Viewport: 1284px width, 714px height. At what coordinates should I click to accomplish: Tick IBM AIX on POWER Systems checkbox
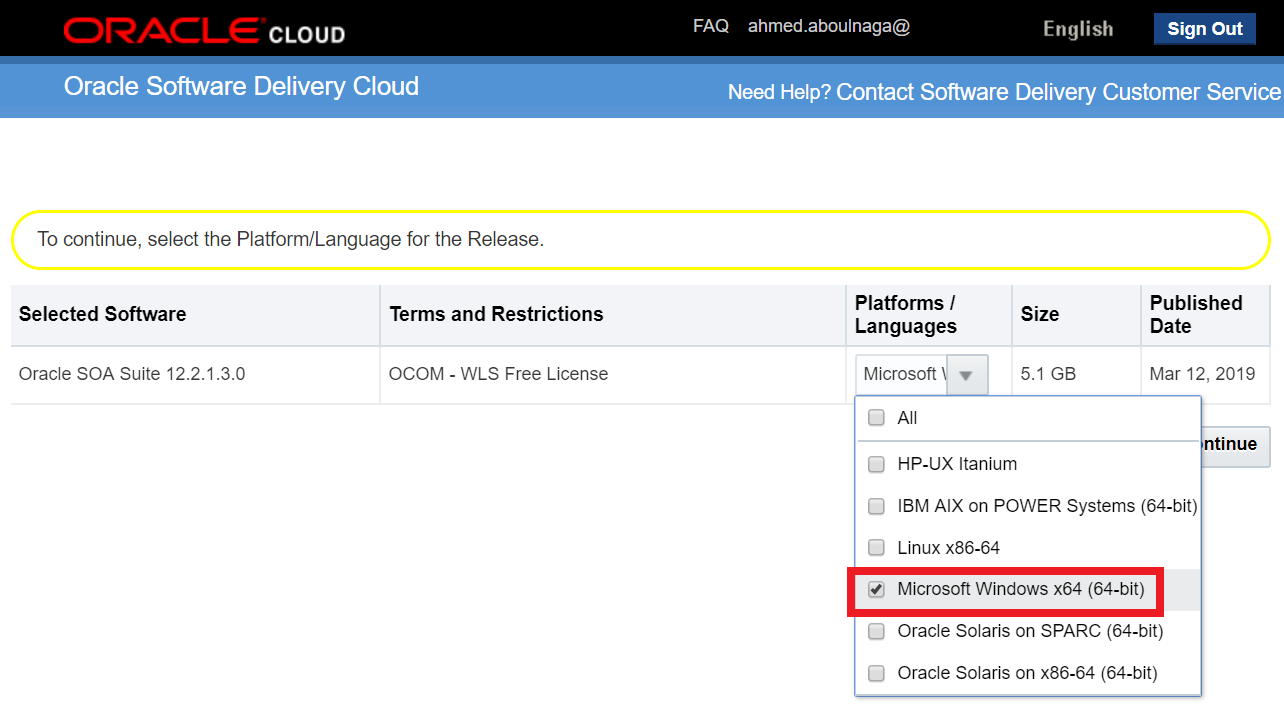[x=877, y=506]
